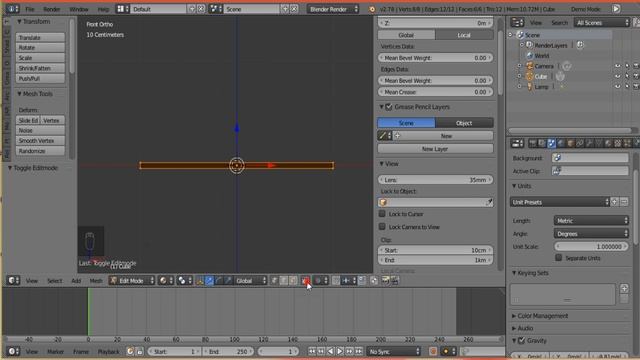Enable the rotate manipulator icon
The image size is (640, 360).
click(219, 281)
